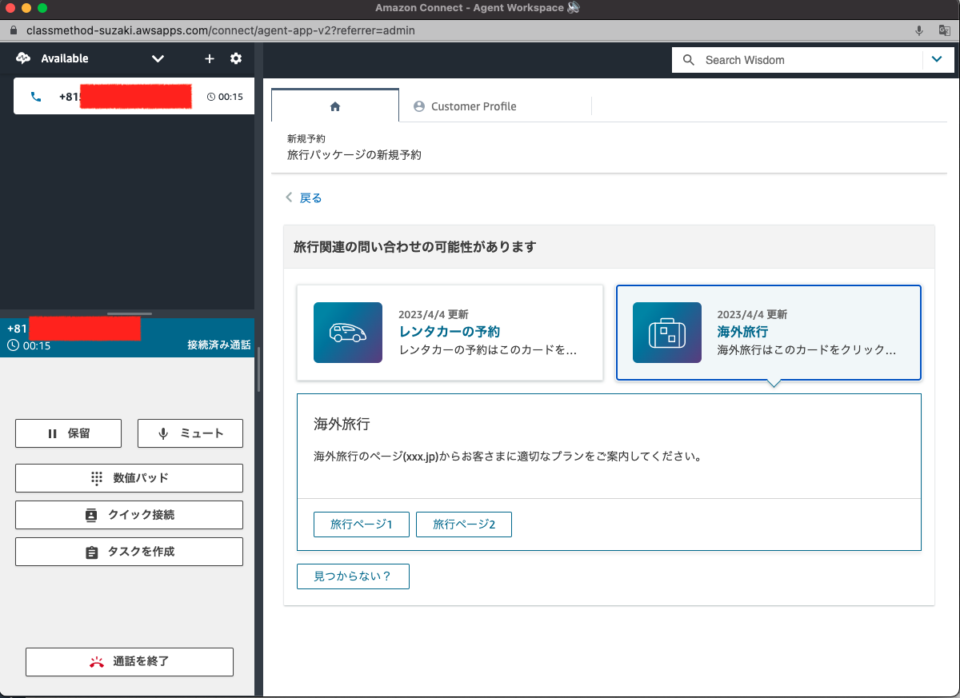
Task: Toggle the 数値パッド numeric keypad
Action: (x=128, y=478)
